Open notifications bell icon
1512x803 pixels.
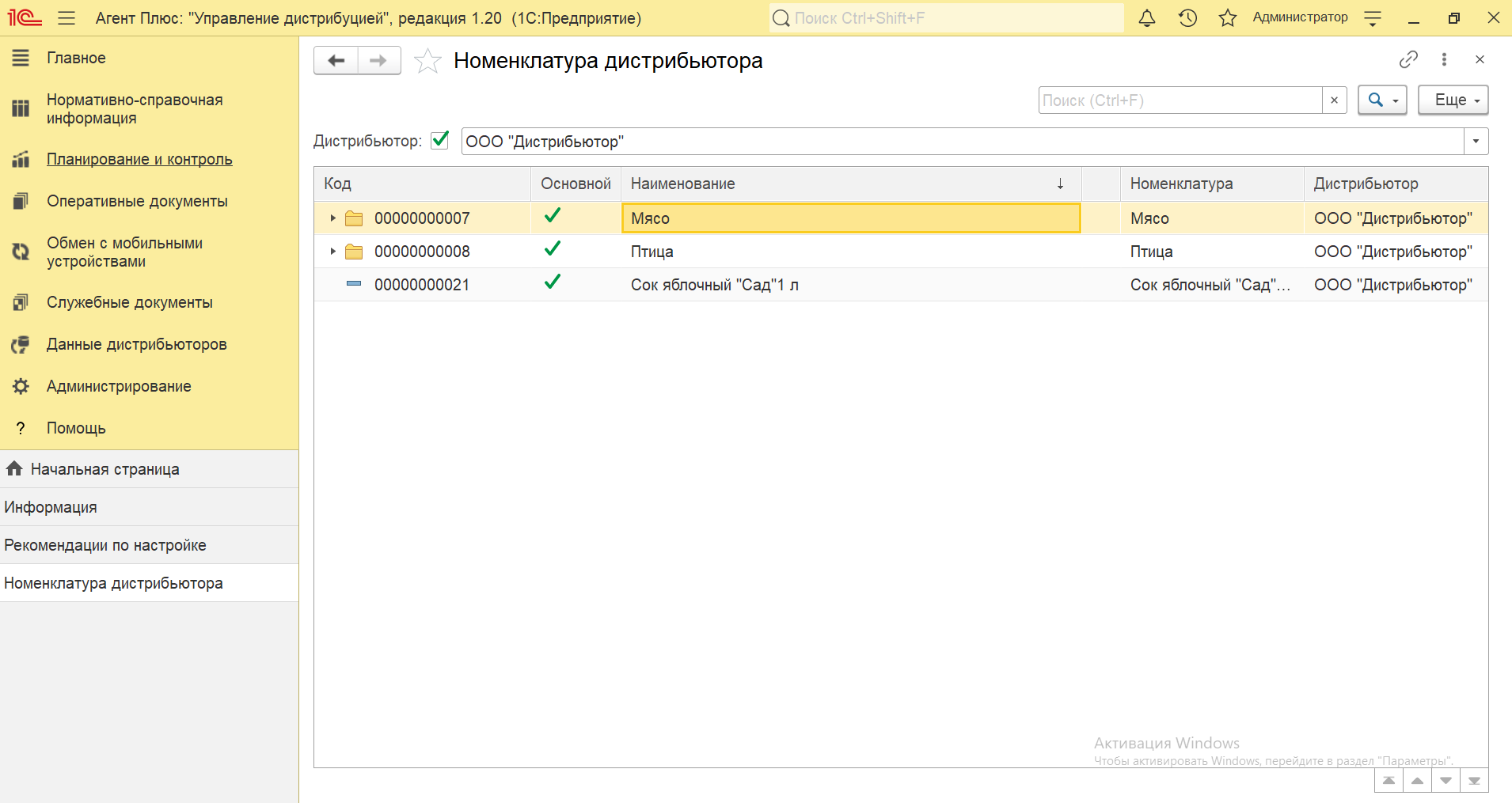[x=1146, y=17]
